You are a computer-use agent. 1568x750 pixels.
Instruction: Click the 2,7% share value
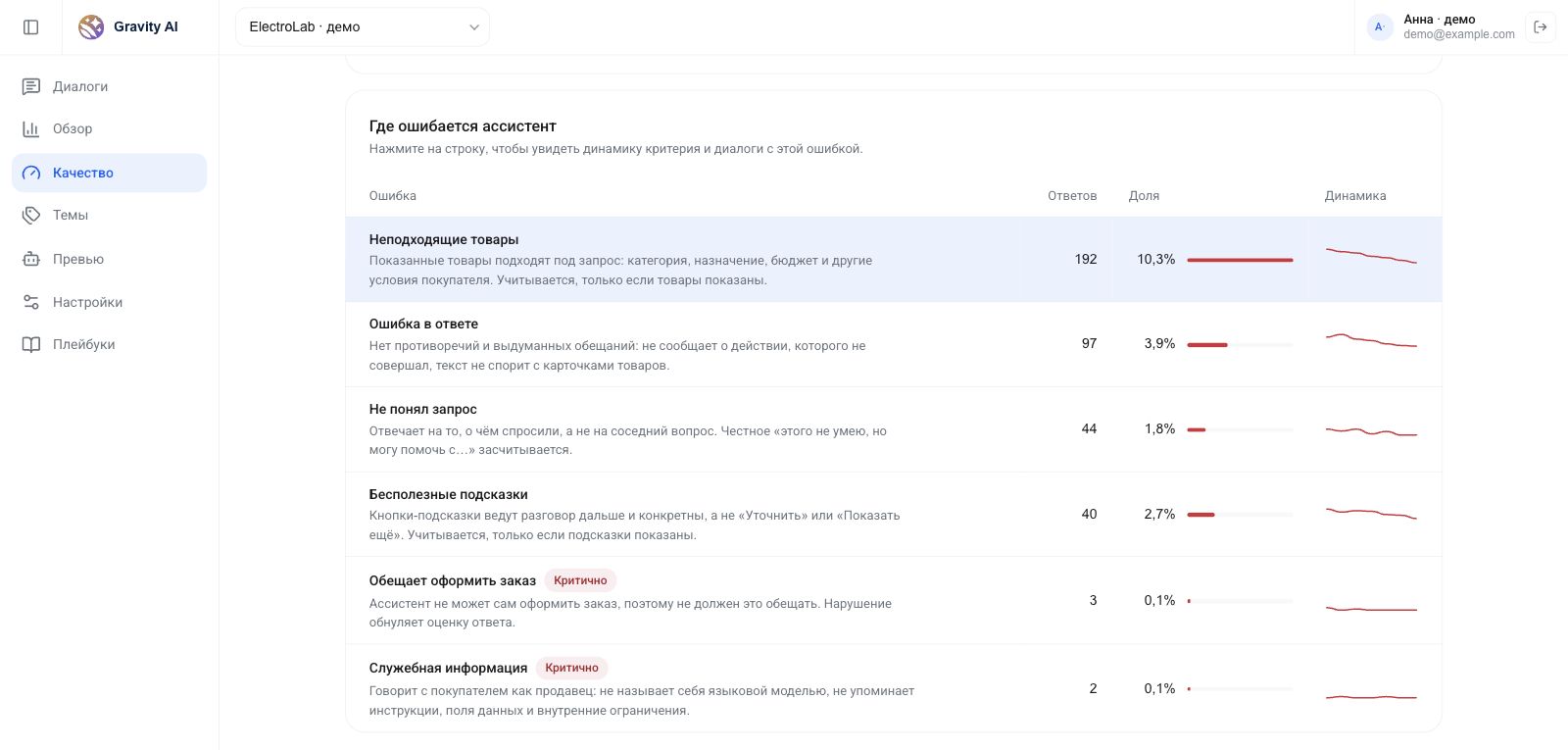click(1159, 515)
